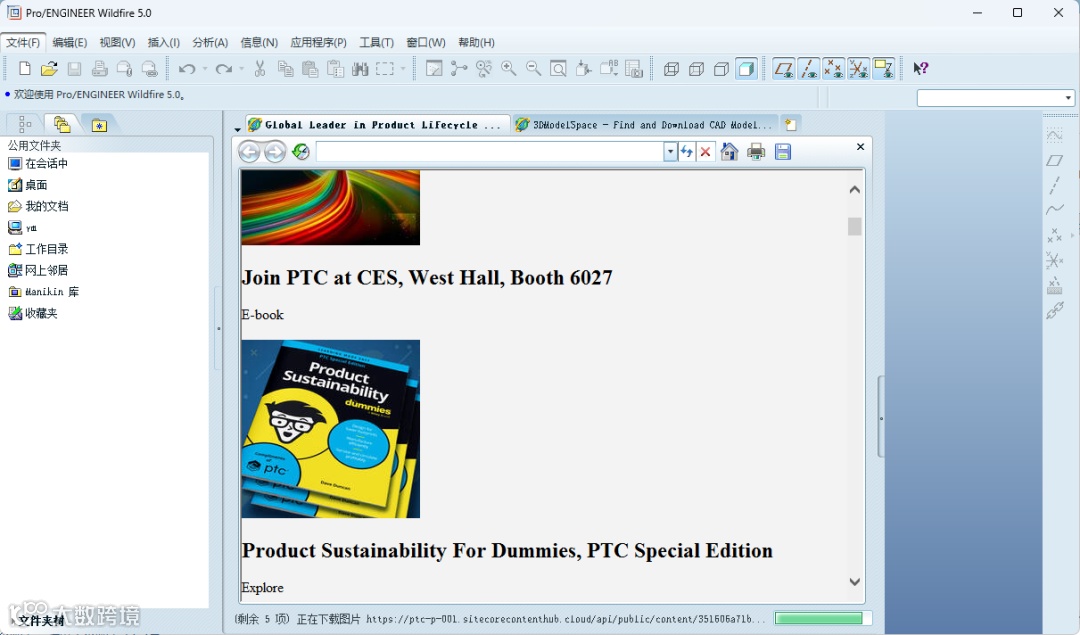Open redo history dropdown arrow

tap(241, 68)
